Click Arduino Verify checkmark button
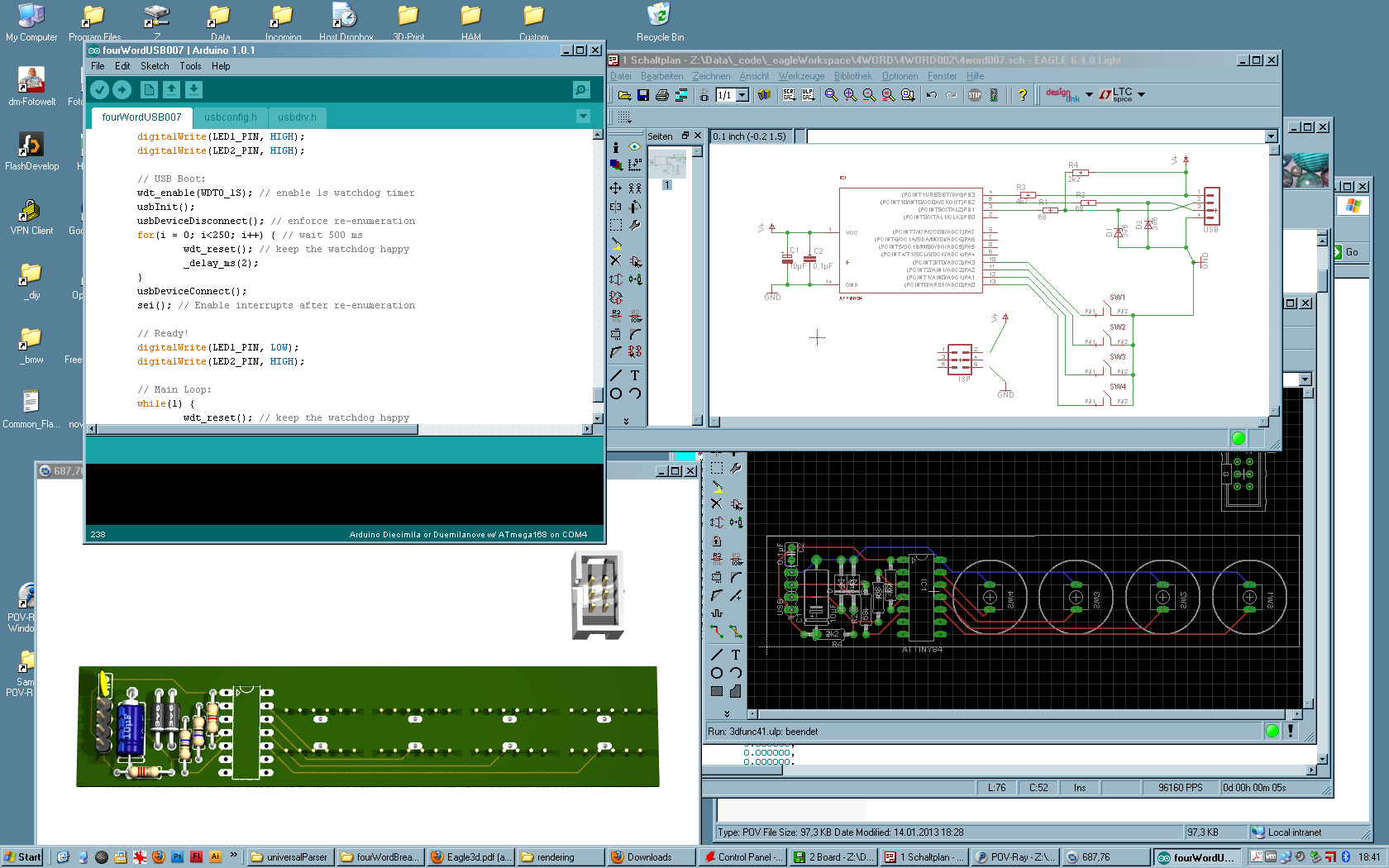The height and width of the screenshot is (868, 1389). pyautogui.click(x=99, y=89)
